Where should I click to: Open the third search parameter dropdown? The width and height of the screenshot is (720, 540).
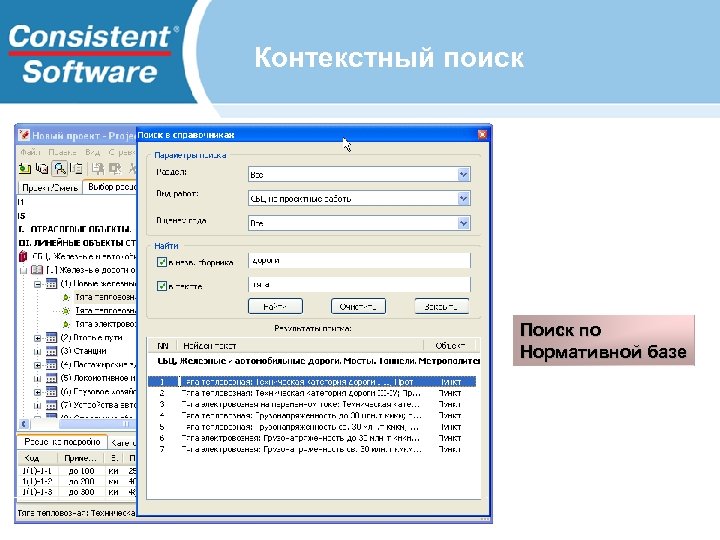click(463, 223)
